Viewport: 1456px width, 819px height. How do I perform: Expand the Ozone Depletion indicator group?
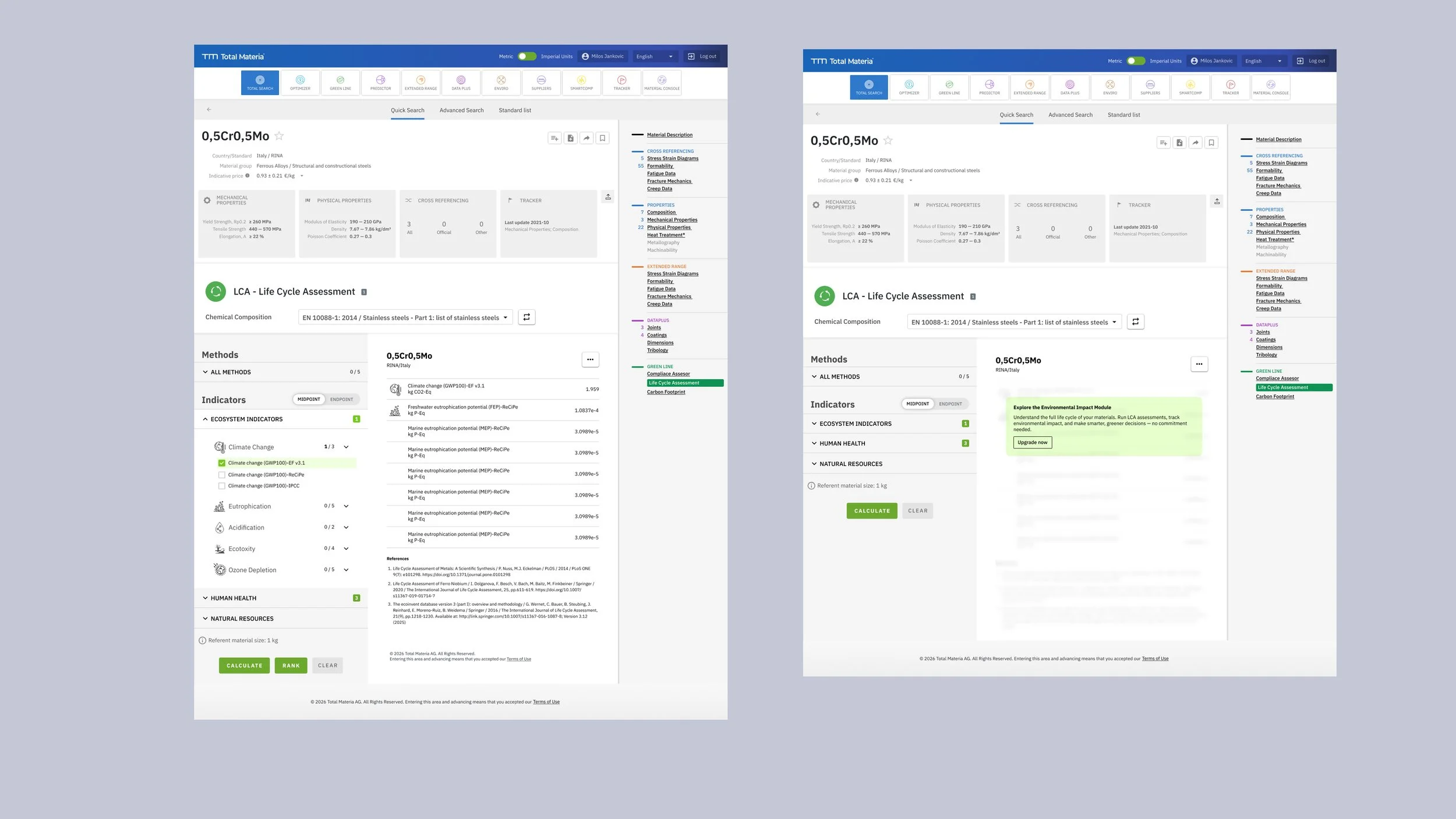coord(346,570)
